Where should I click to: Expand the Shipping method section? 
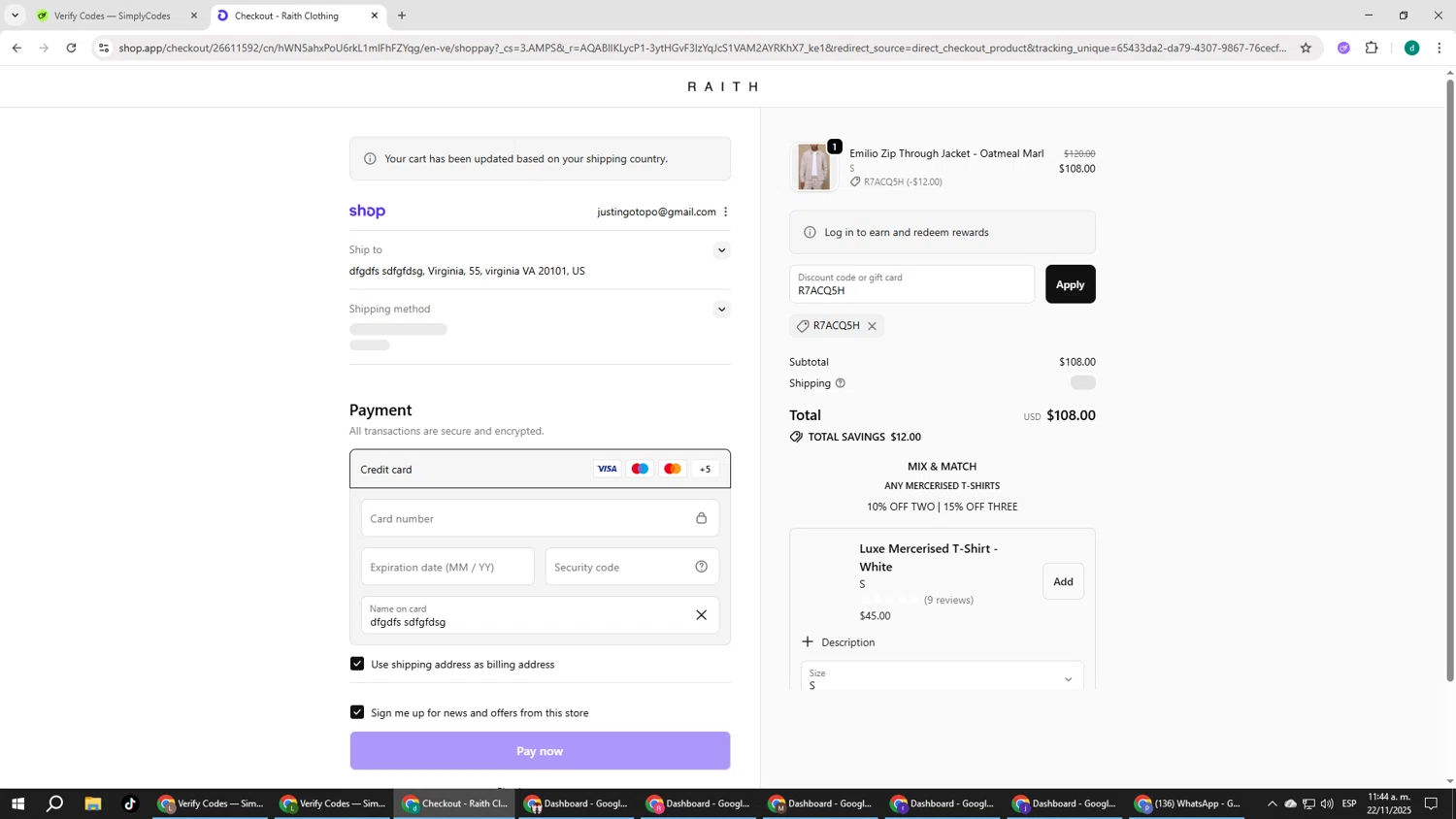721,310
